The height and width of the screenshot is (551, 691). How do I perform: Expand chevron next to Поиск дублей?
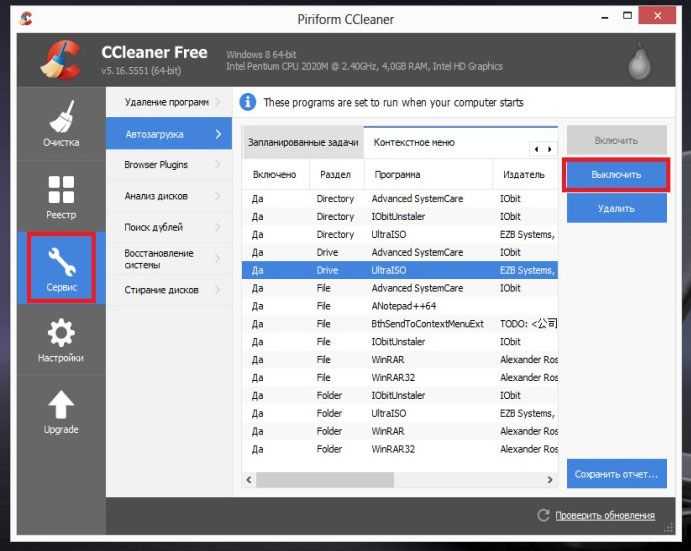218,227
